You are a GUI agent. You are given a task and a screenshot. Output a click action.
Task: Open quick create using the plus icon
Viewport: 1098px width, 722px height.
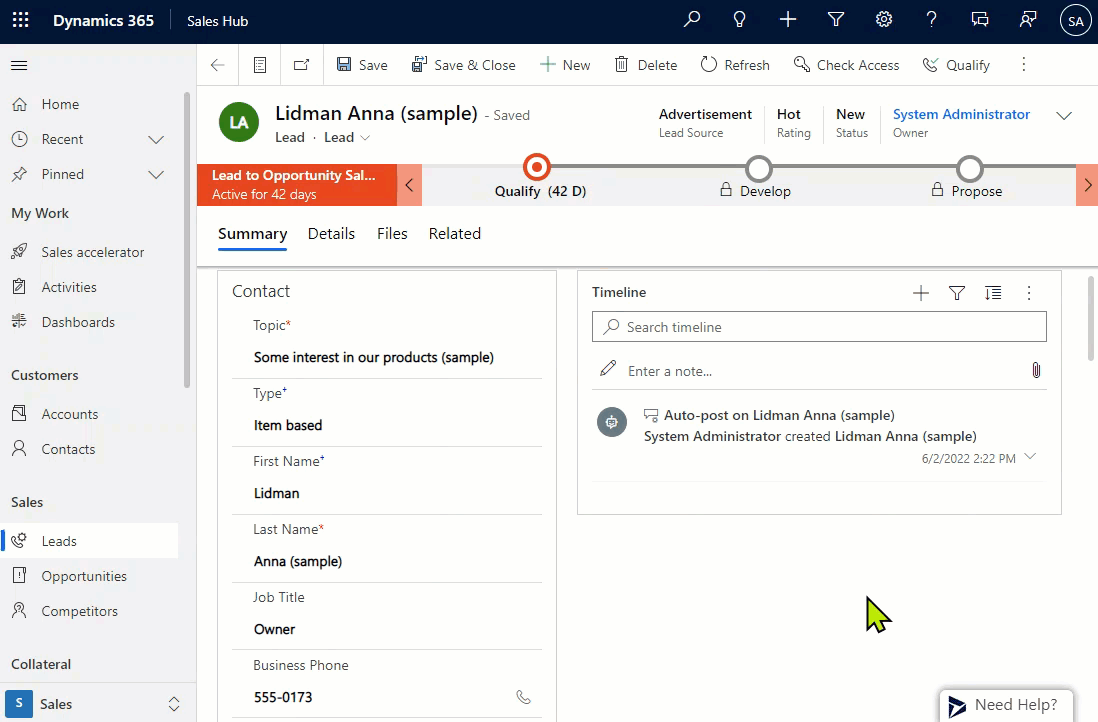(788, 19)
